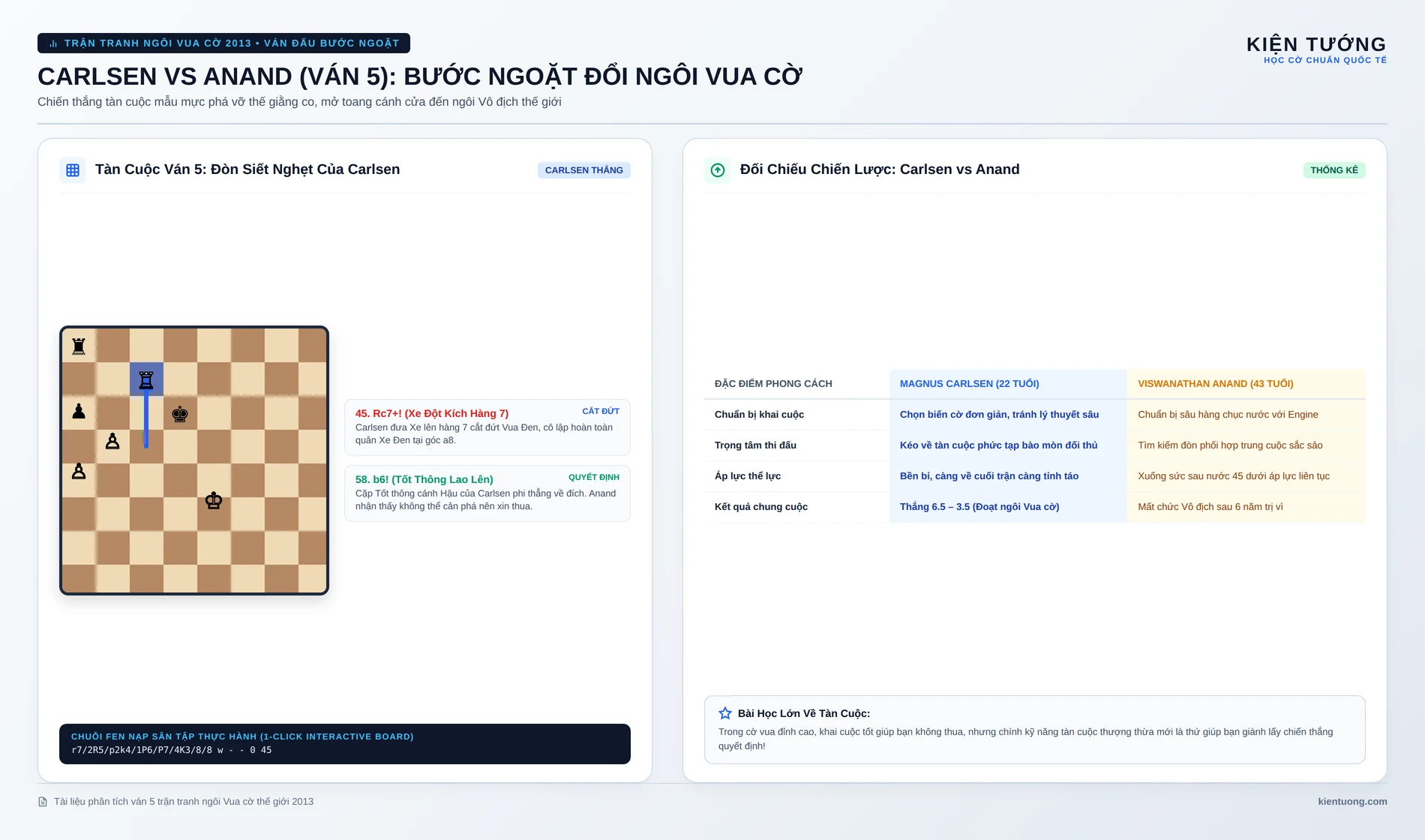Select the white rook on highlighted c7

(146, 379)
